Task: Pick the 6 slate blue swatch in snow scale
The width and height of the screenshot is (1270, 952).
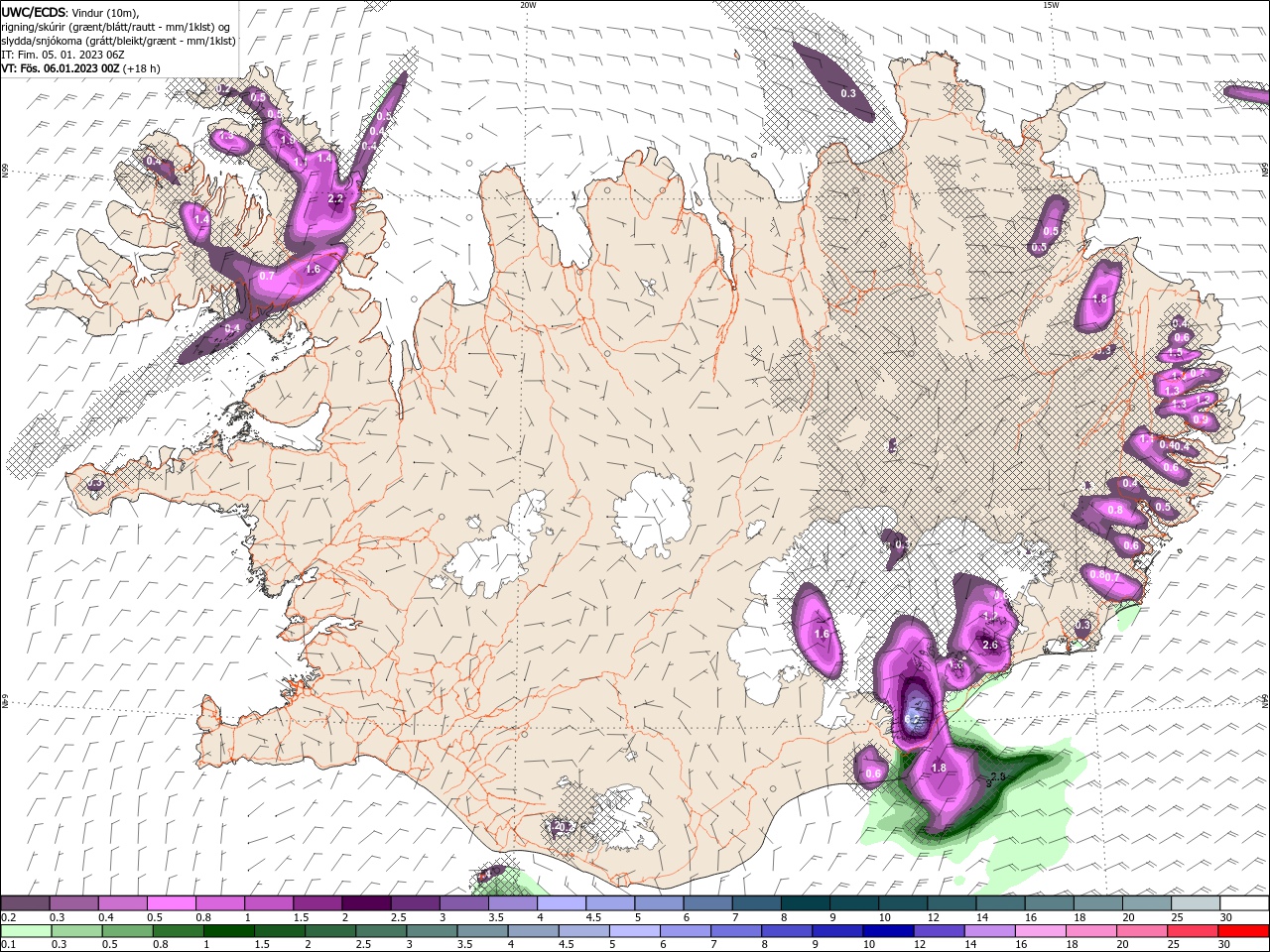Action: coord(708,903)
